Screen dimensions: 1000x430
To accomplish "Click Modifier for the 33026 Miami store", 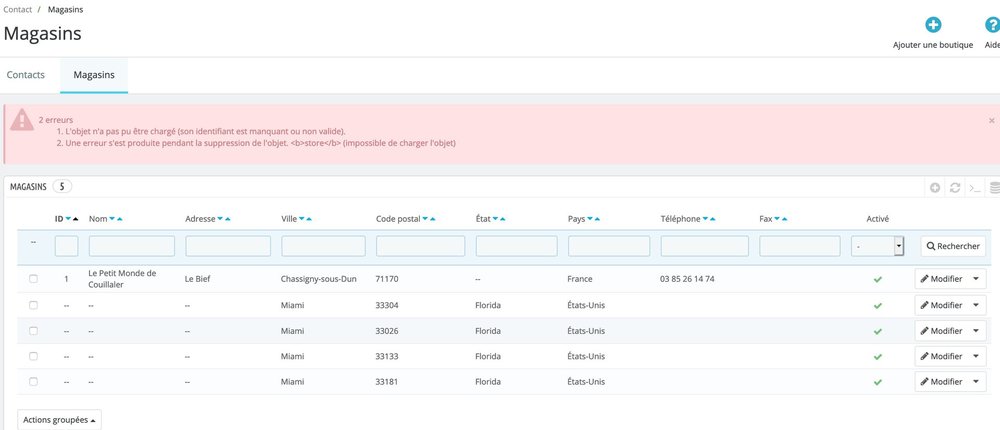I will [941, 331].
